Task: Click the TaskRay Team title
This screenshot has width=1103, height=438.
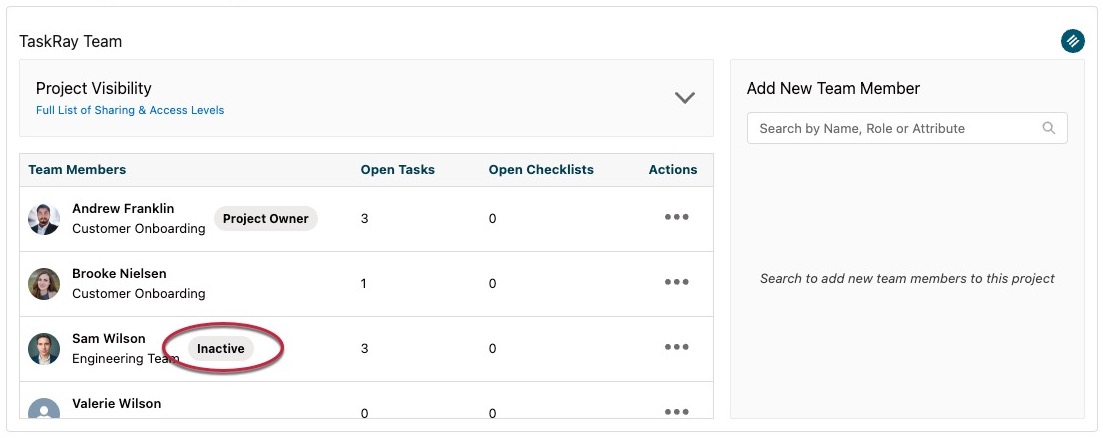Action: pyautogui.click(x=70, y=41)
